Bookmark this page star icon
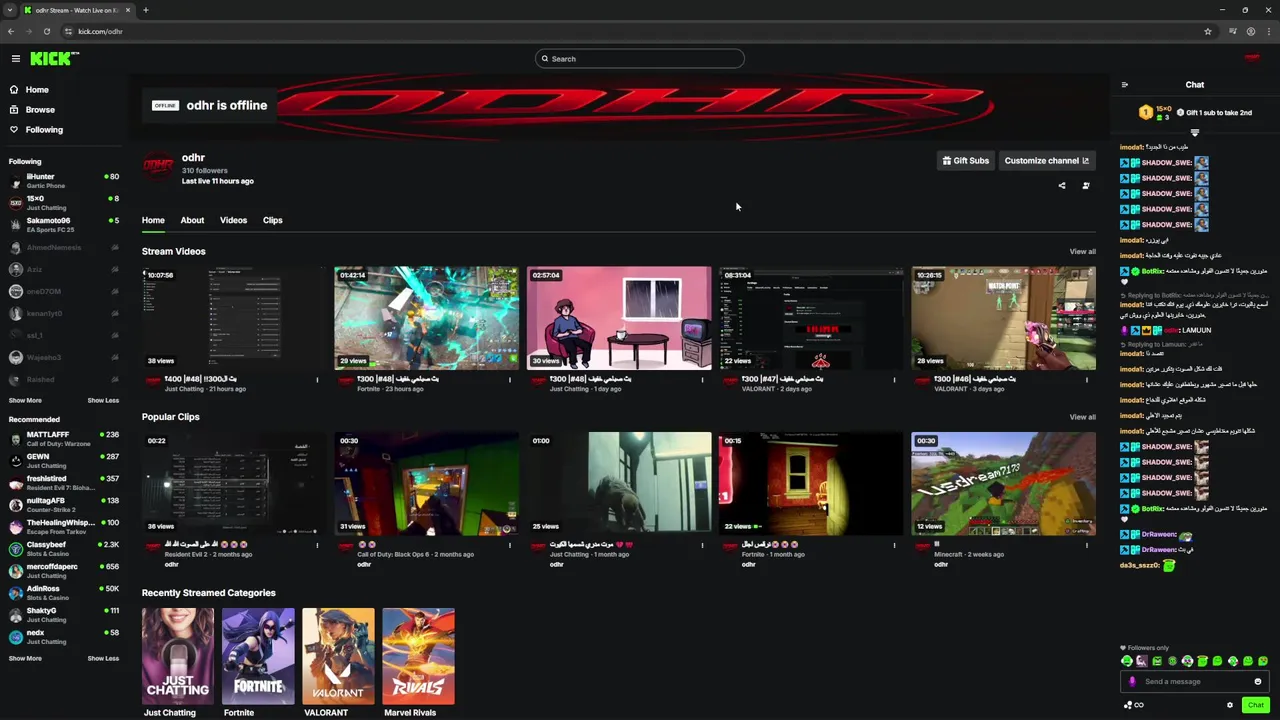This screenshot has height=720, width=1280. [1208, 31]
